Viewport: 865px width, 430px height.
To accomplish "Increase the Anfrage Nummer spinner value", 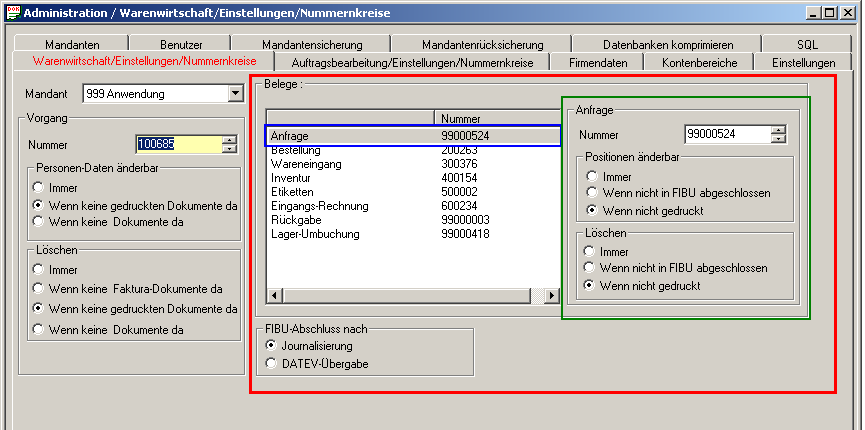I will tap(779, 129).
